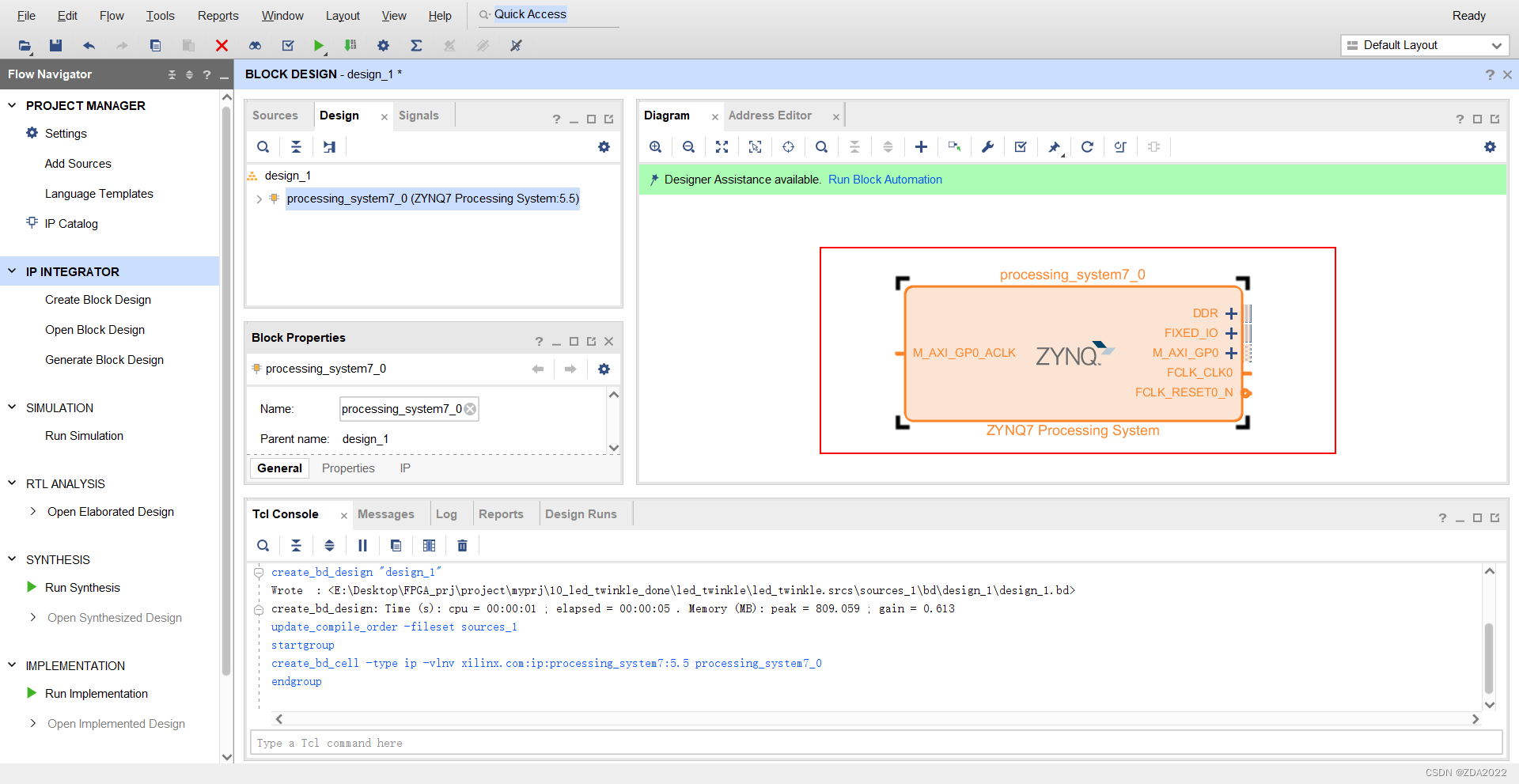Click the Add IP plus icon in Diagram toolbar

(x=921, y=147)
